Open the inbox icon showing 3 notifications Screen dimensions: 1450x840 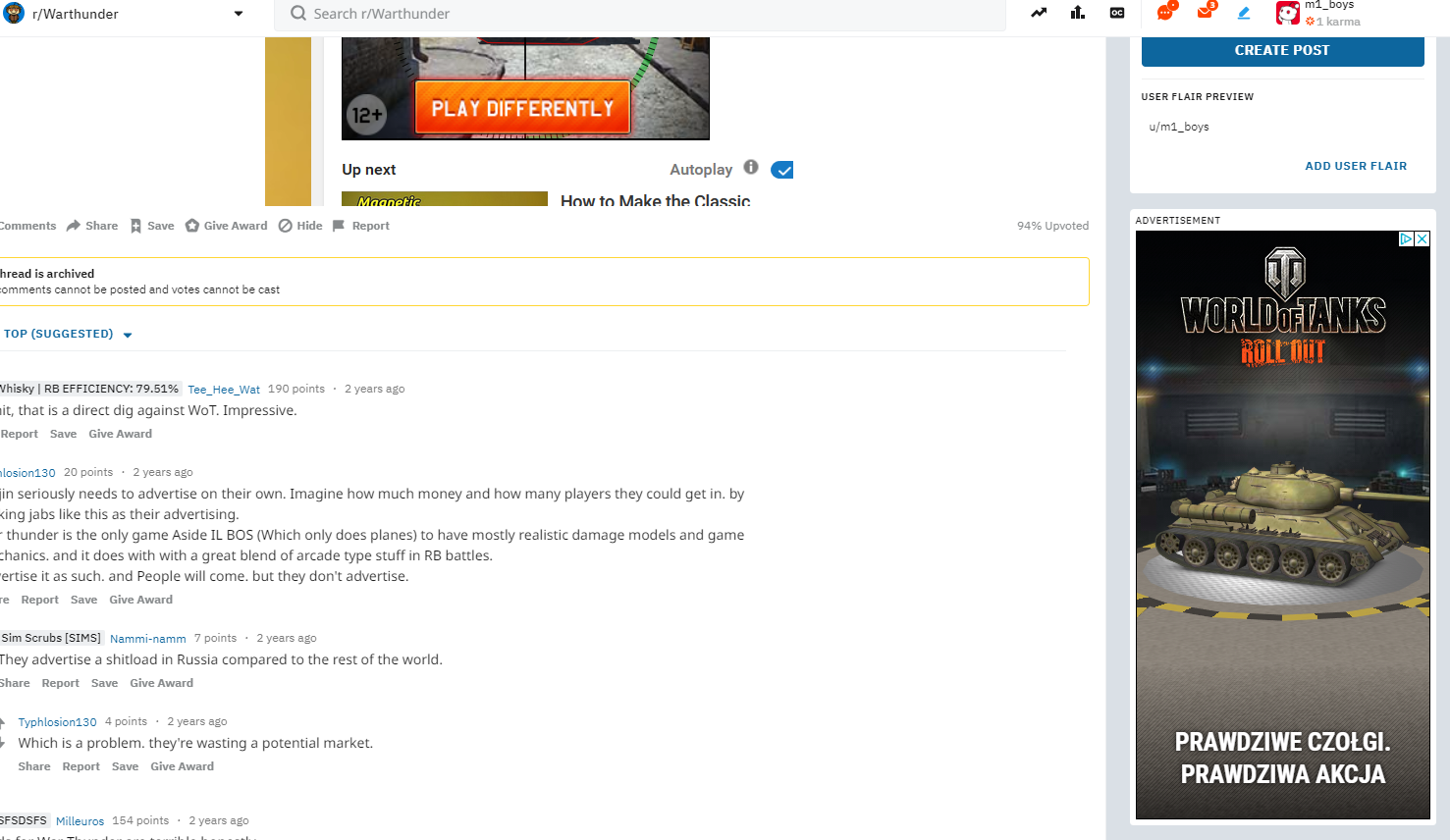pyautogui.click(x=1205, y=14)
